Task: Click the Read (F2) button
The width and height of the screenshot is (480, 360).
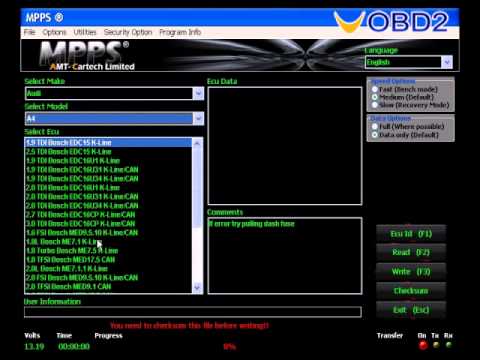Action: click(x=411, y=253)
